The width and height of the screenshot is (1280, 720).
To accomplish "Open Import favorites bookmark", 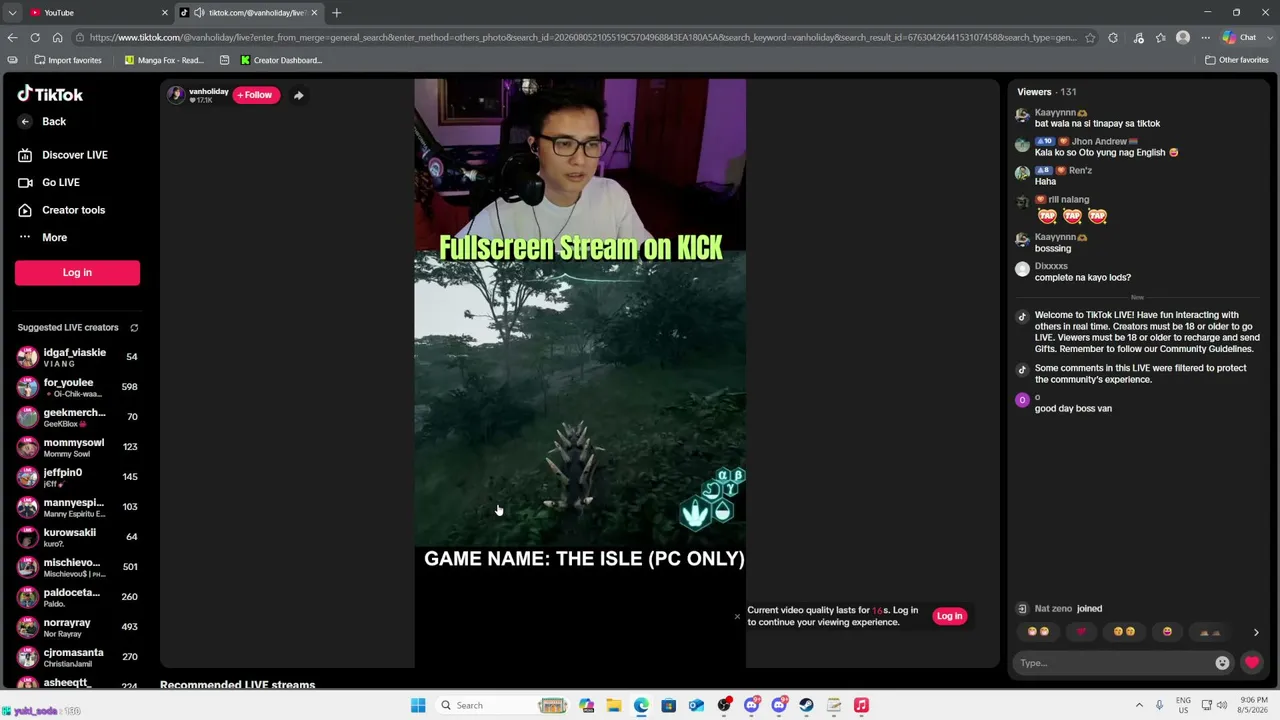I will [x=66, y=60].
